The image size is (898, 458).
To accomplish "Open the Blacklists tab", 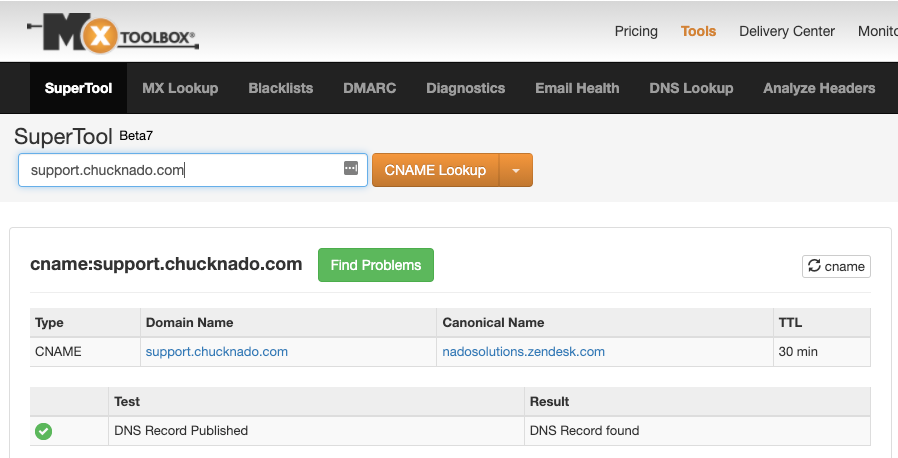I will (x=281, y=88).
